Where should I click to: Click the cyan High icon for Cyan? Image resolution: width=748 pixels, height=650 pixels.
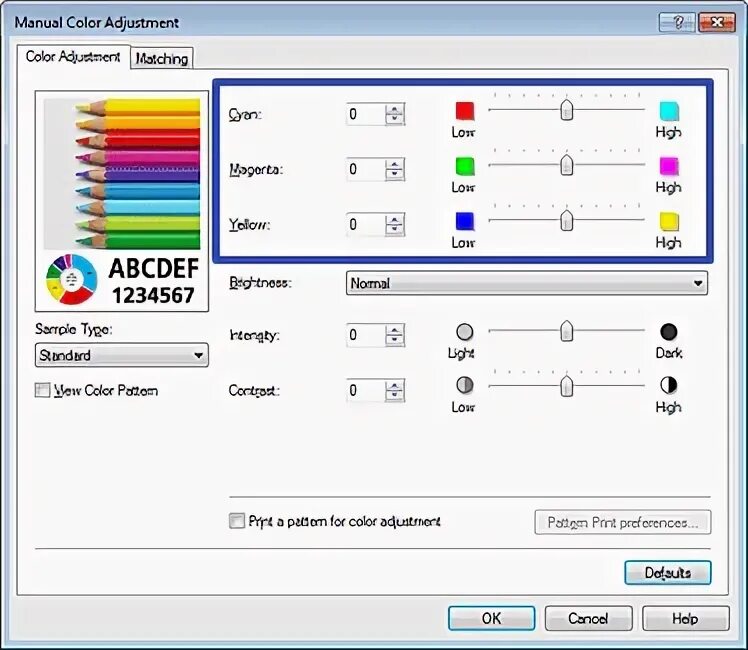tap(669, 111)
